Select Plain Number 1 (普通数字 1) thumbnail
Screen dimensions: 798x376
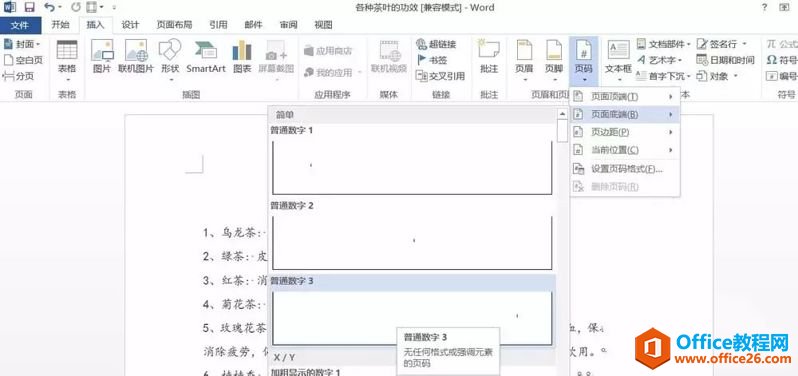pos(412,167)
